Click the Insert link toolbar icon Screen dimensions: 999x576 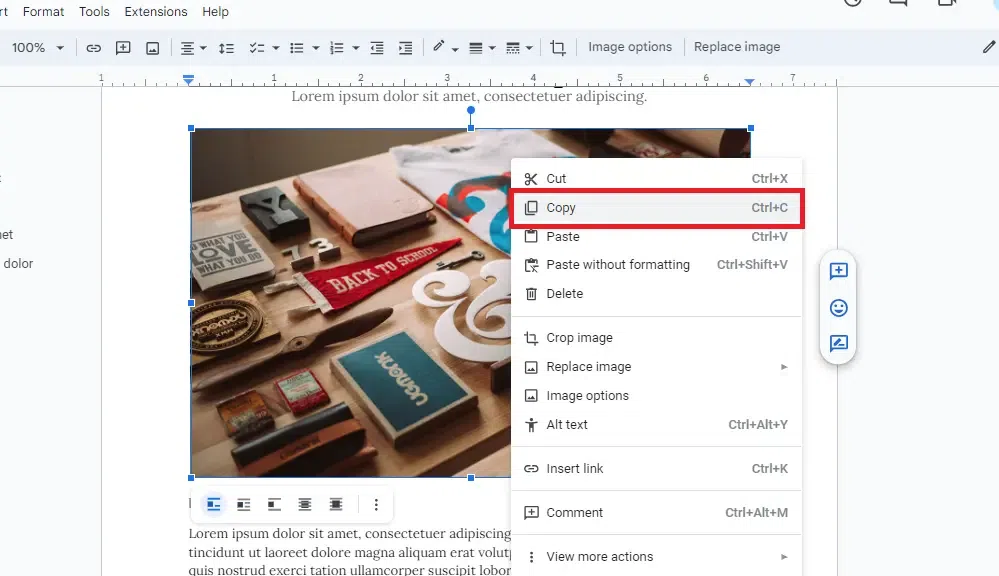pos(94,48)
